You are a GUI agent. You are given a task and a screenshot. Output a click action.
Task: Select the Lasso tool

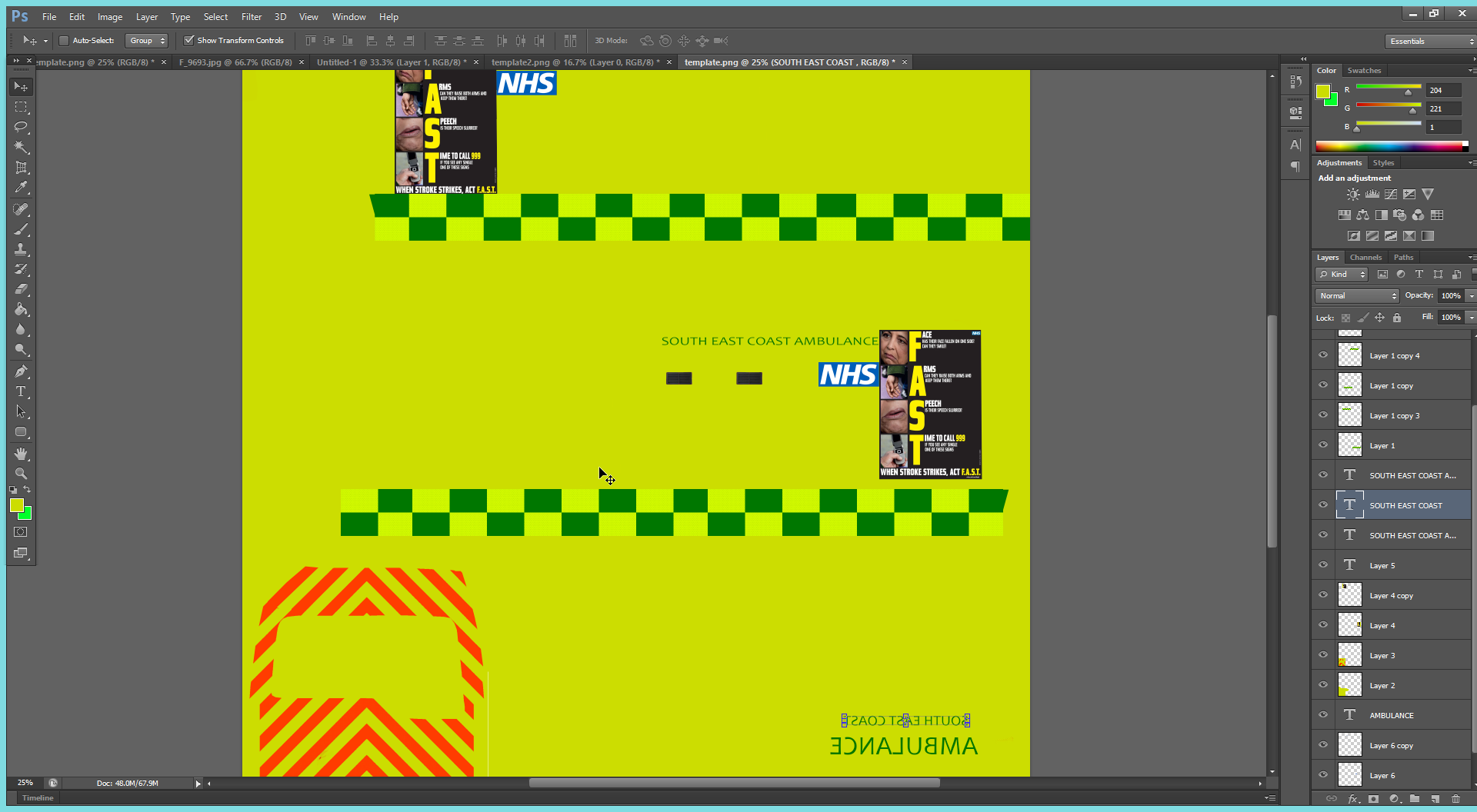click(x=21, y=127)
